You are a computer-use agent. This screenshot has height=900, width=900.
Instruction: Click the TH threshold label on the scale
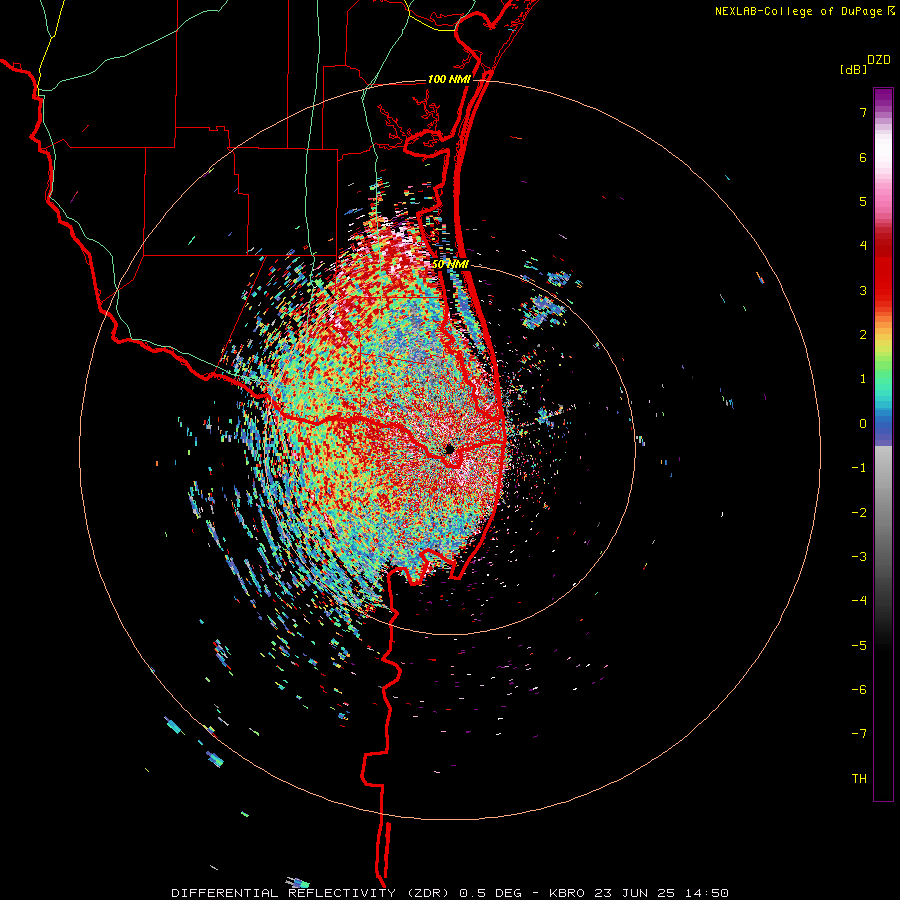(x=859, y=779)
